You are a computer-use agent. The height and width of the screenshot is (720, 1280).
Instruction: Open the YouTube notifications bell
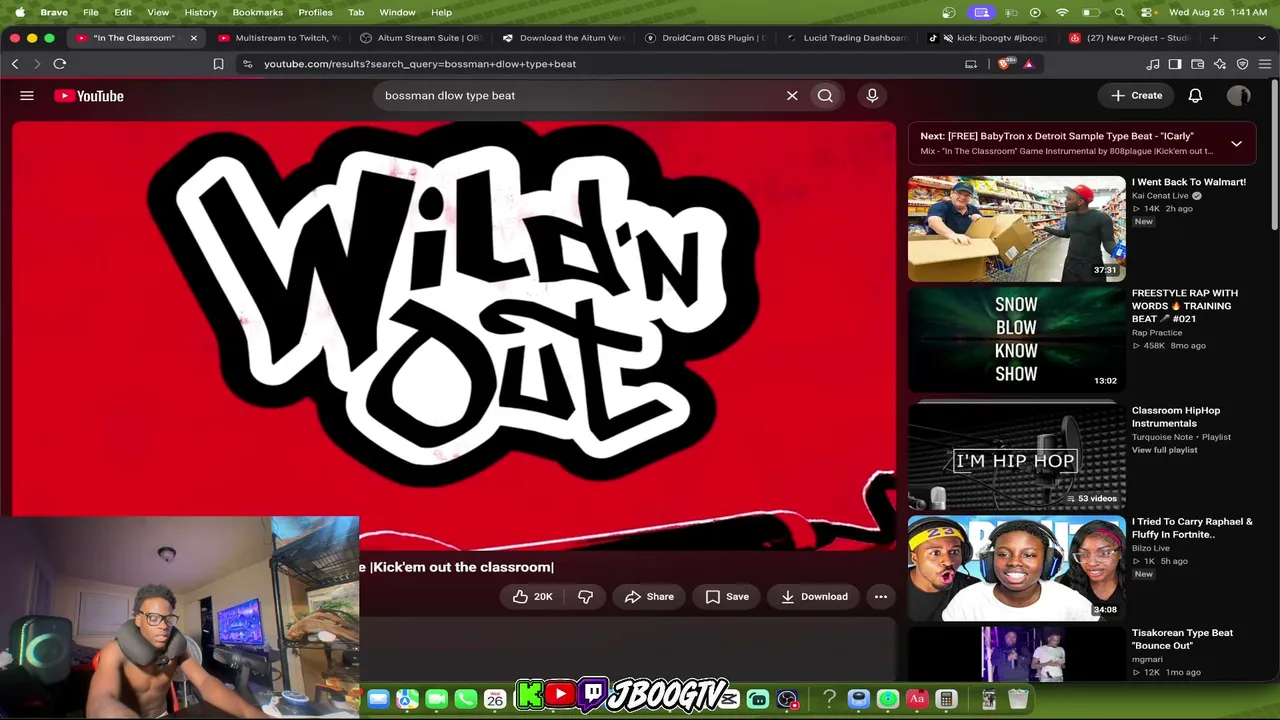[x=1195, y=96]
